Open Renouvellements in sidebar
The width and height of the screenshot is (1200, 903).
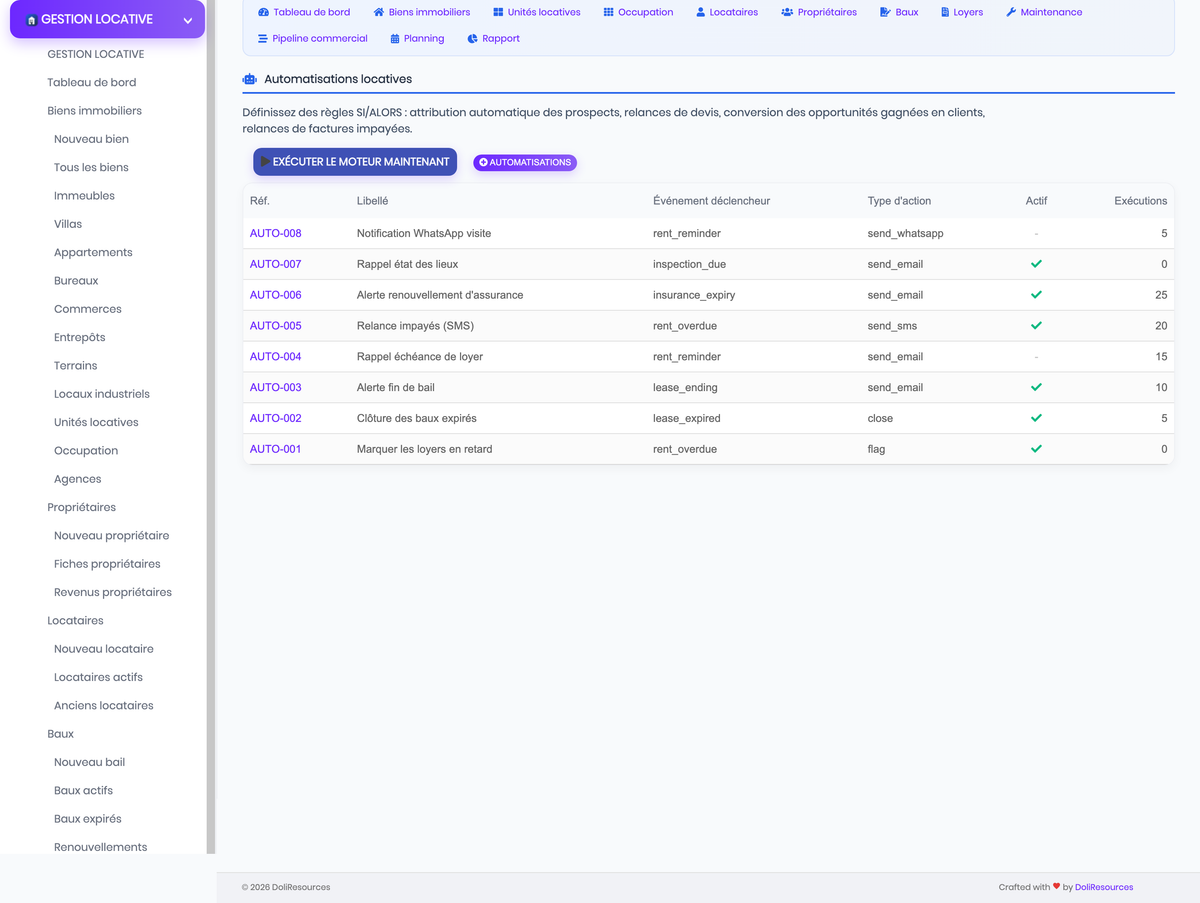point(101,847)
